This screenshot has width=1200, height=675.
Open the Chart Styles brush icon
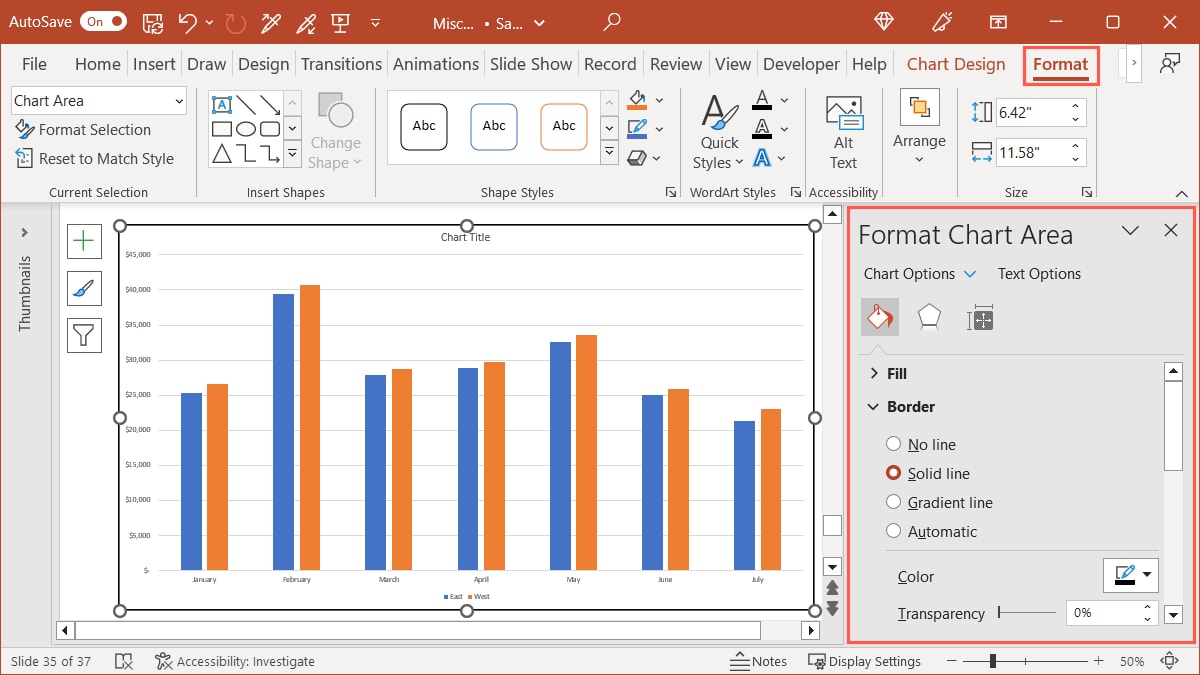pos(84,288)
